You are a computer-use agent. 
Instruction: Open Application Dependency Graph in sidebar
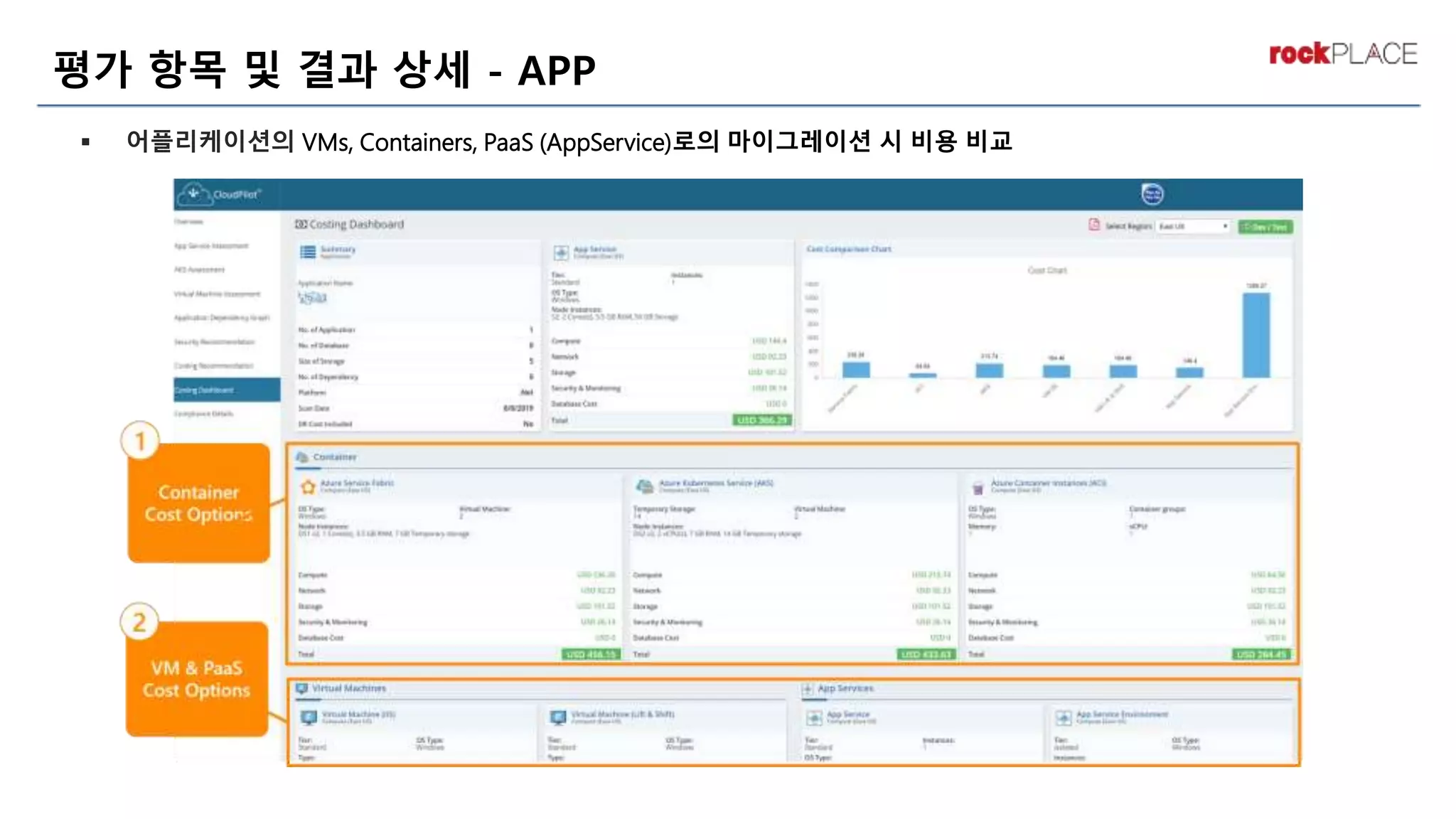(x=222, y=318)
